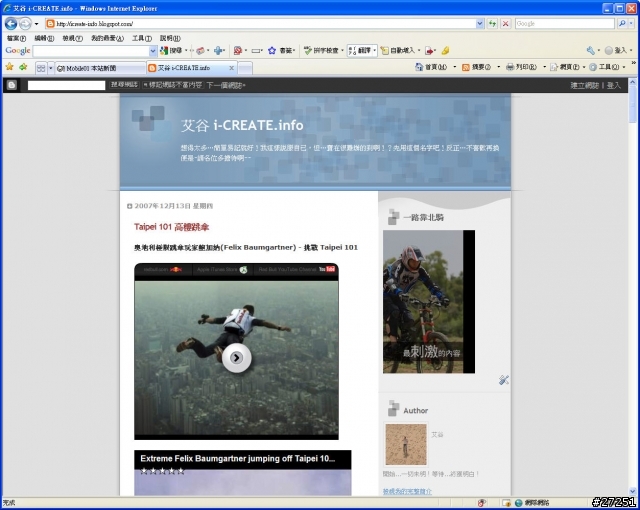The image size is (640, 510).
Task: Click the 檢視我的完整簡介 profile link
Action: [x=407, y=492]
